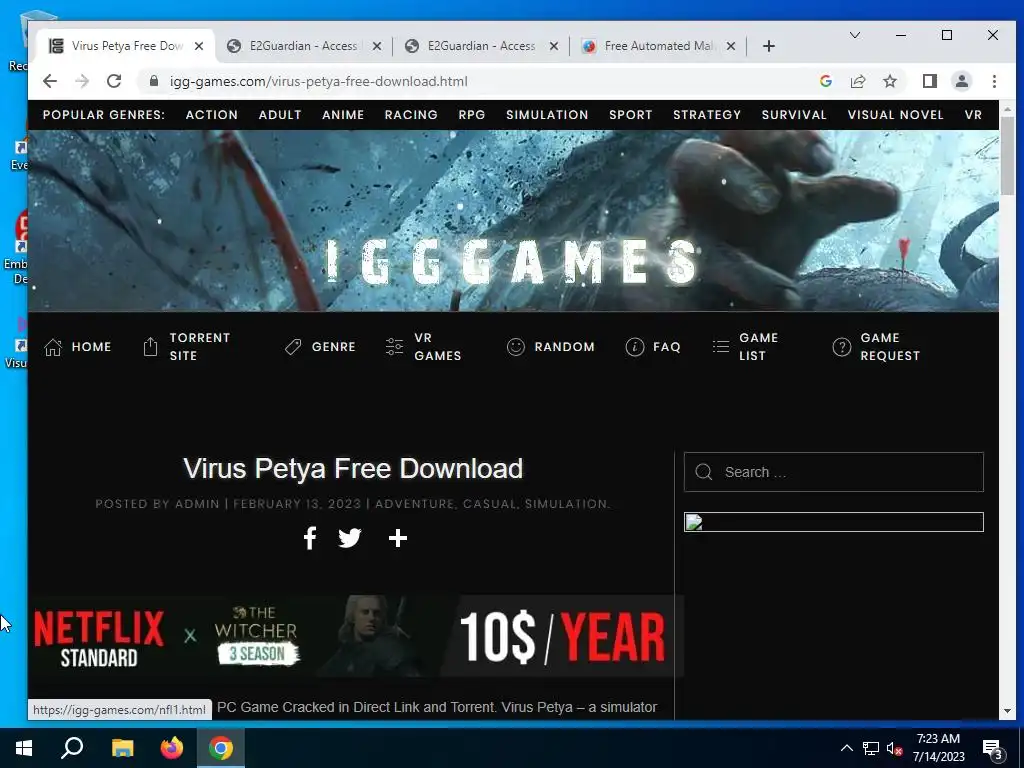Open the ADULT genre
The image size is (1024, 768).
pyautogui.click(x=280, y=115)
